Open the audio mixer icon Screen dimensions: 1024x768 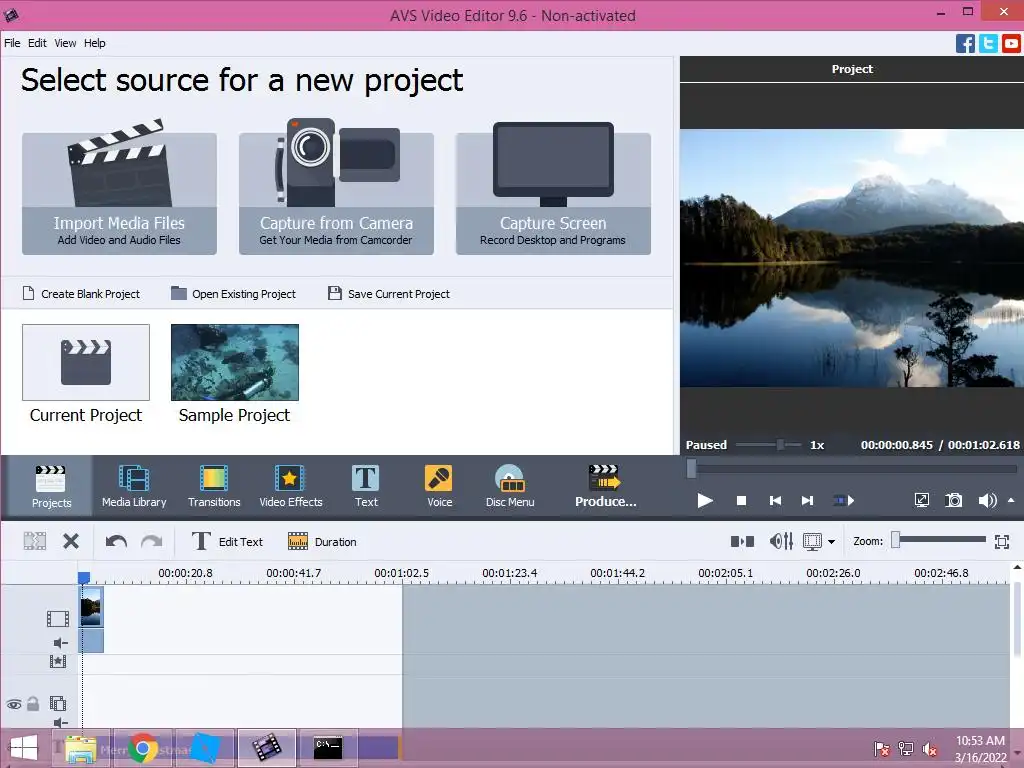781,541
